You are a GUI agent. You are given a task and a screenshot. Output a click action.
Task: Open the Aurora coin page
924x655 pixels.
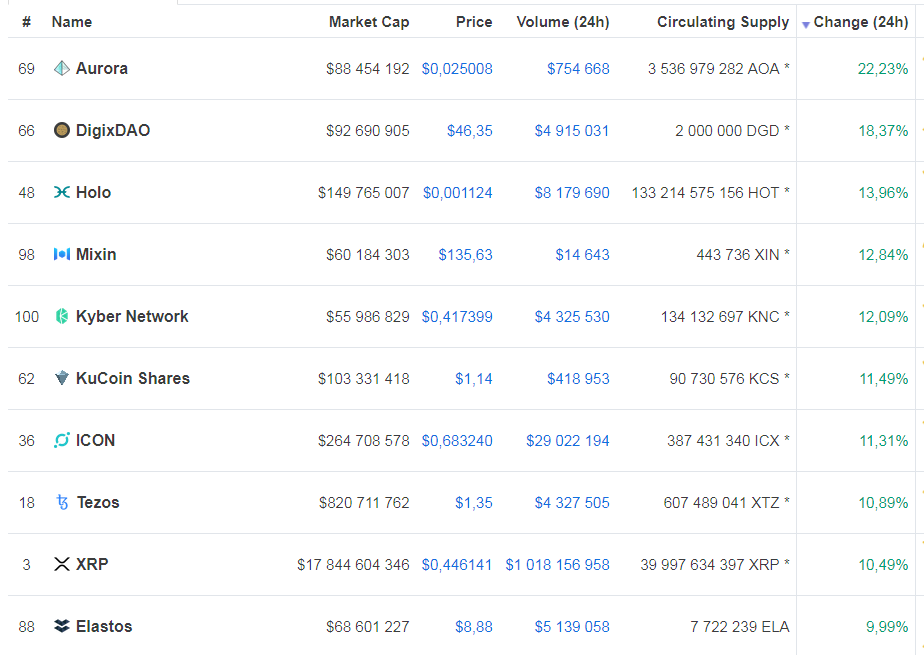102,68
